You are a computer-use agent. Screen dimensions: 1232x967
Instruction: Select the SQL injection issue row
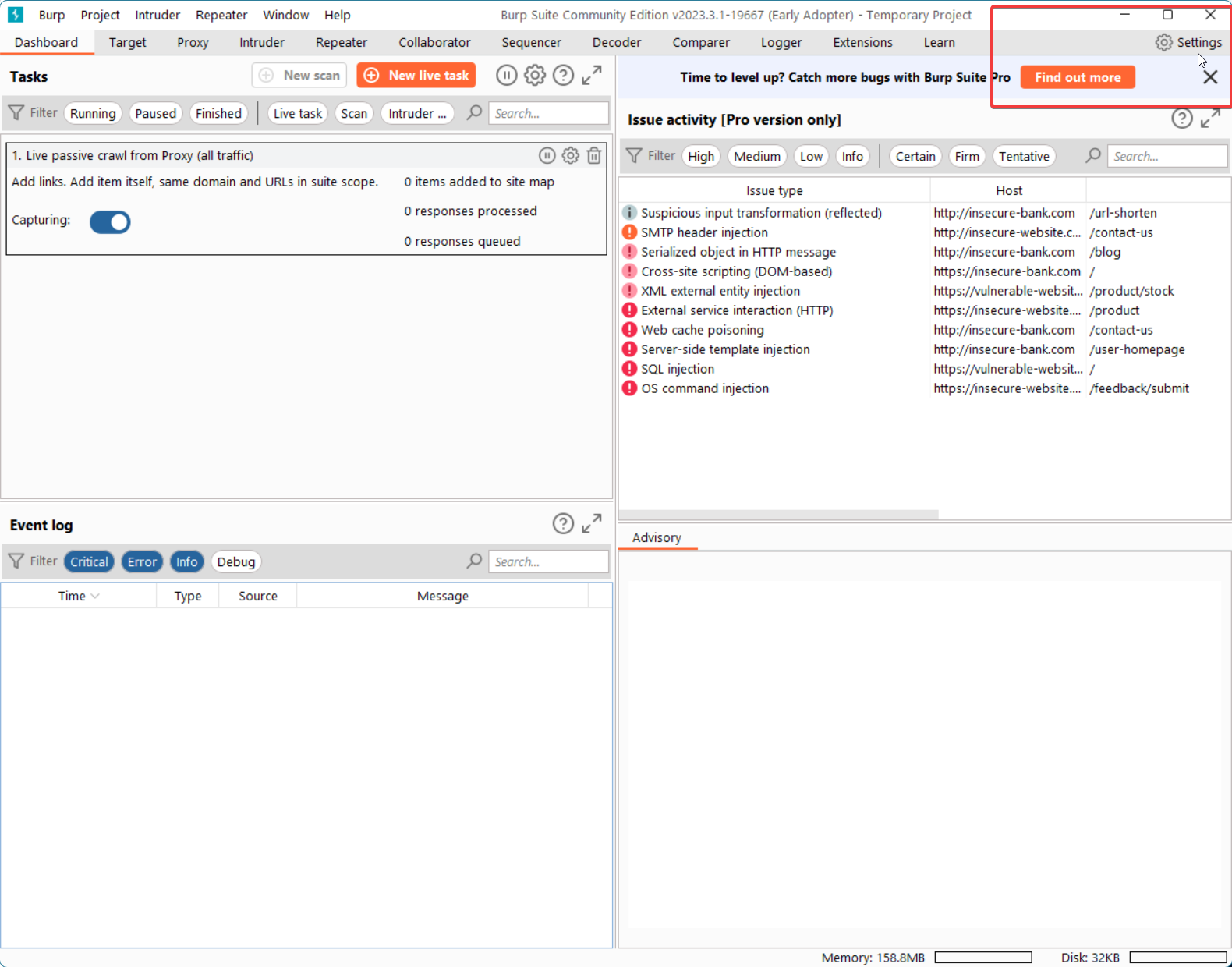pyautogui.click(x=678, y=369)
